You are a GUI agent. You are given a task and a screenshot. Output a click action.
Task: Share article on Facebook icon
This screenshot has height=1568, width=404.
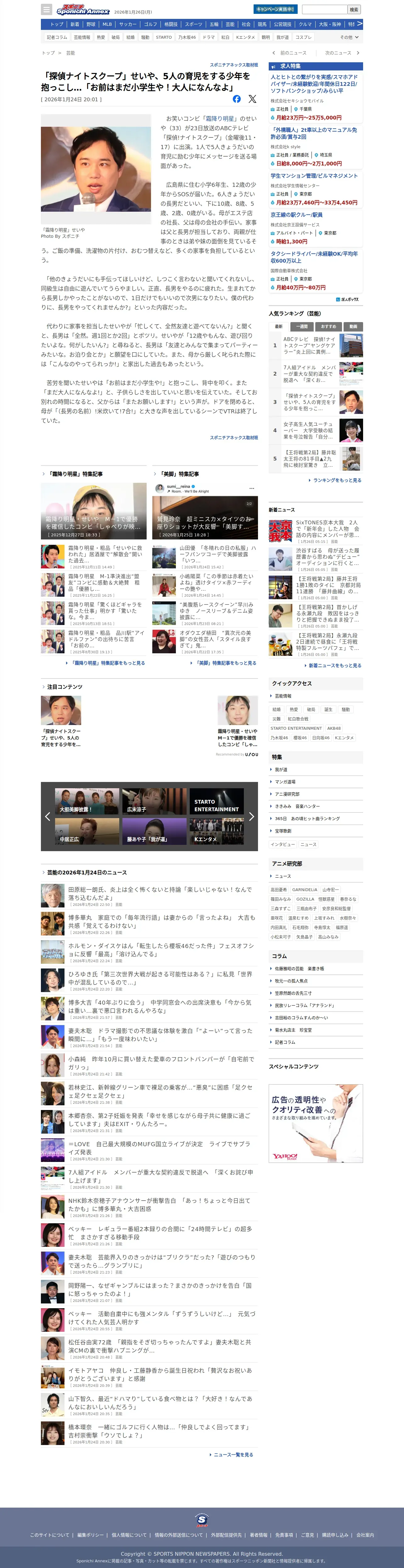tap(237, 98)
